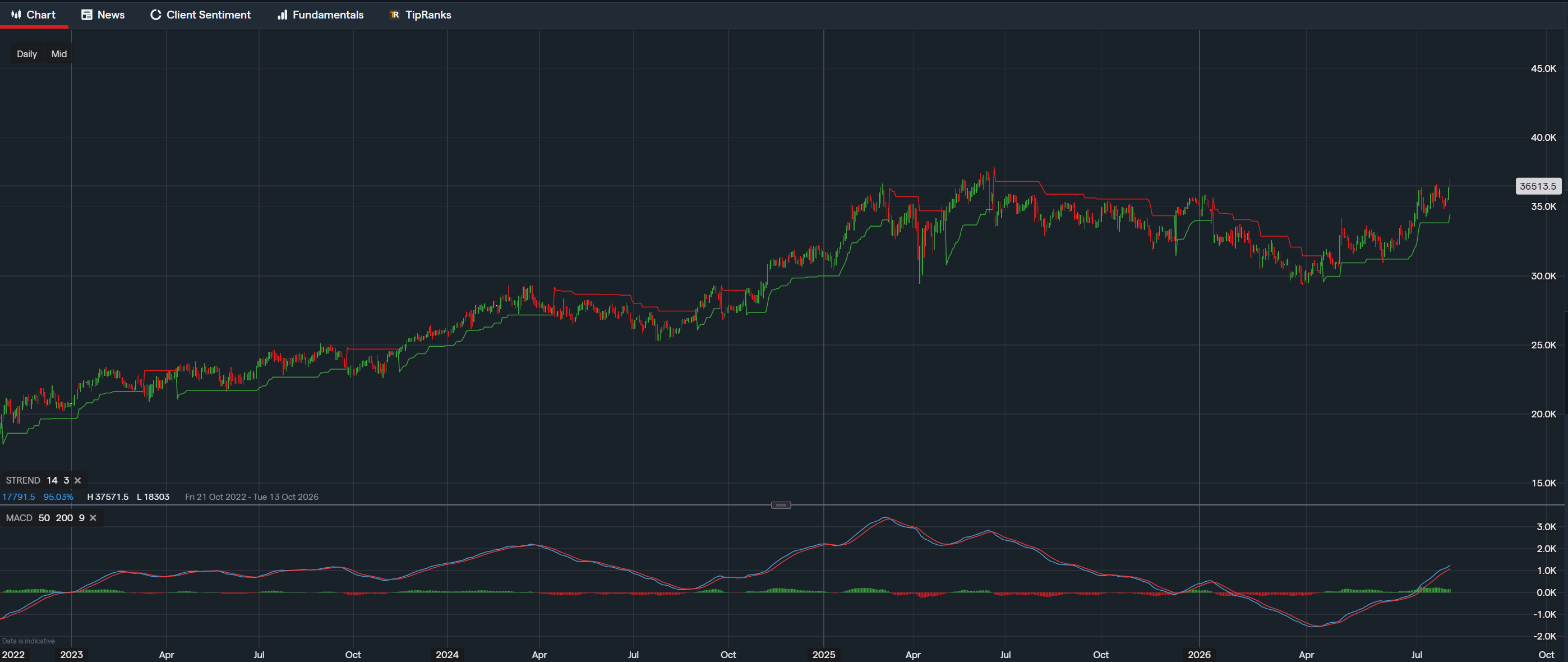Viewport: 1568px width, 662px height.
Task: Switch to the Fundamentals tab
Action: point(320,15)
